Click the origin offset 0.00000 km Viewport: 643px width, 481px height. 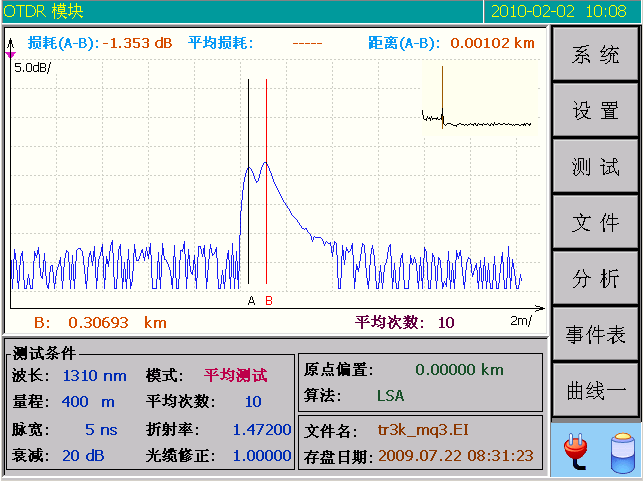coord(459,370)
